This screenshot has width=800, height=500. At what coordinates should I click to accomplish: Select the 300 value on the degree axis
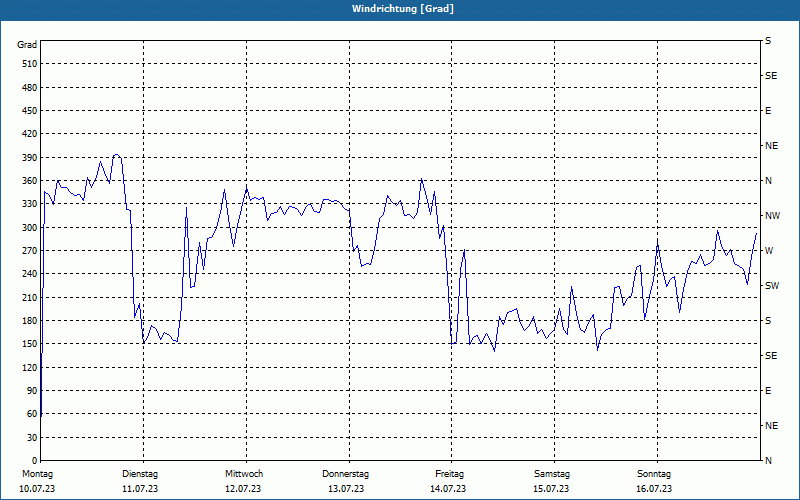tap(30, 228)
